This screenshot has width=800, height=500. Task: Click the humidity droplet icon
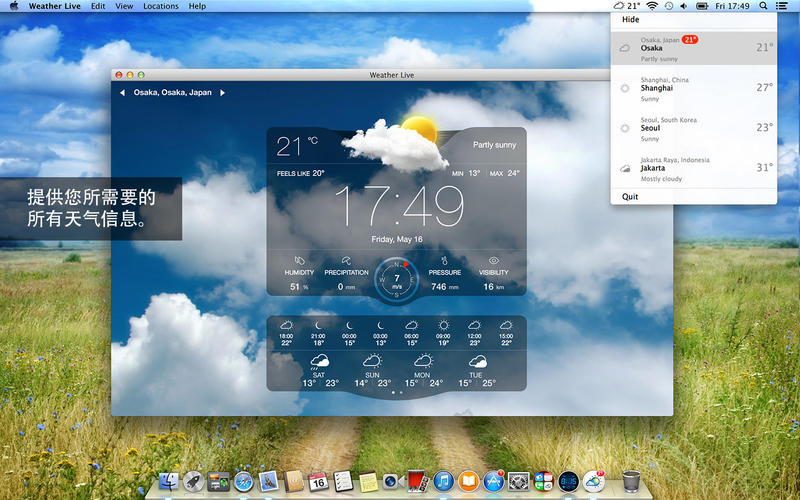click(299, 261)
